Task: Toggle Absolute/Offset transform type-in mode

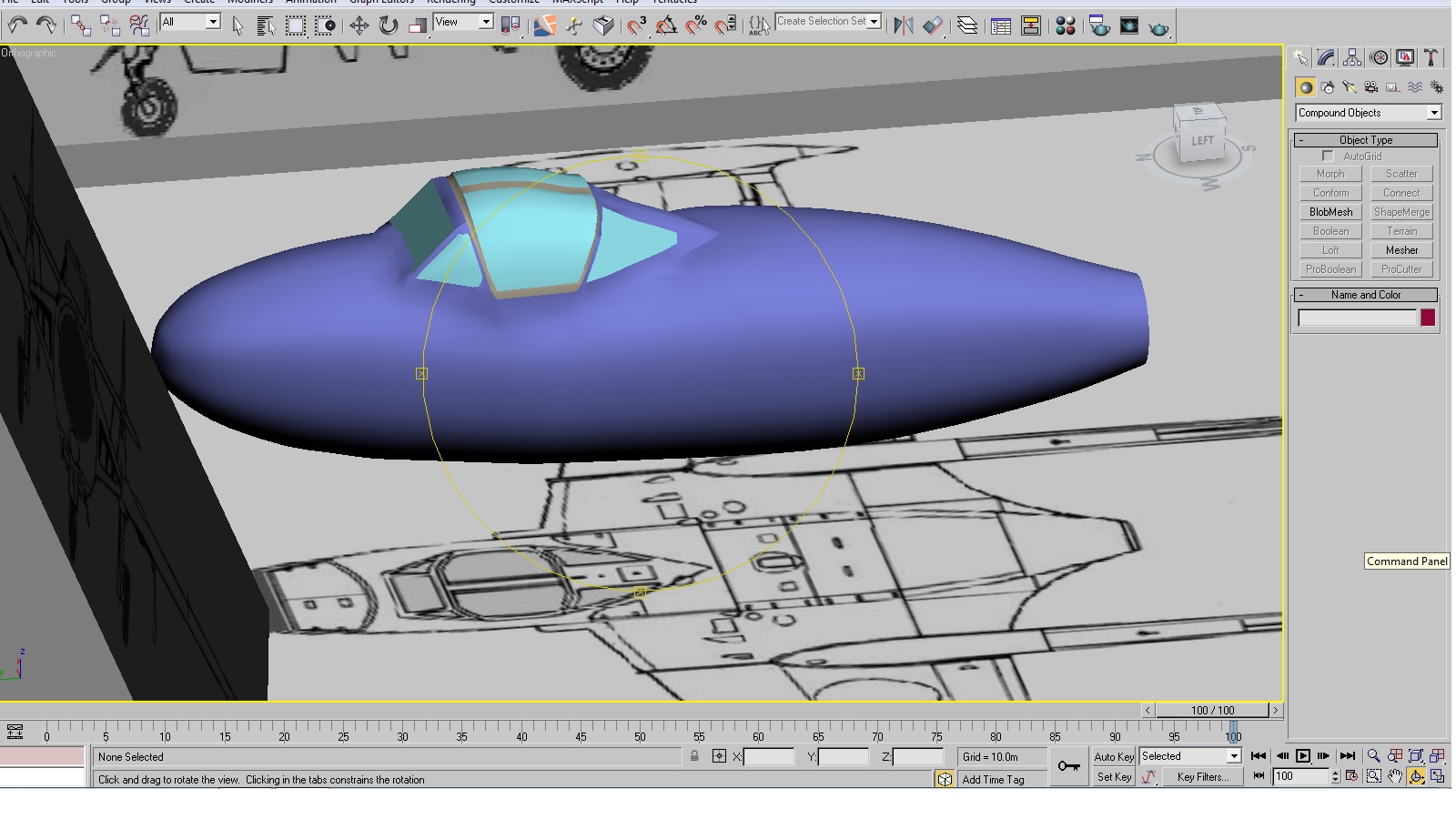Action: click(x=719, y=756)
